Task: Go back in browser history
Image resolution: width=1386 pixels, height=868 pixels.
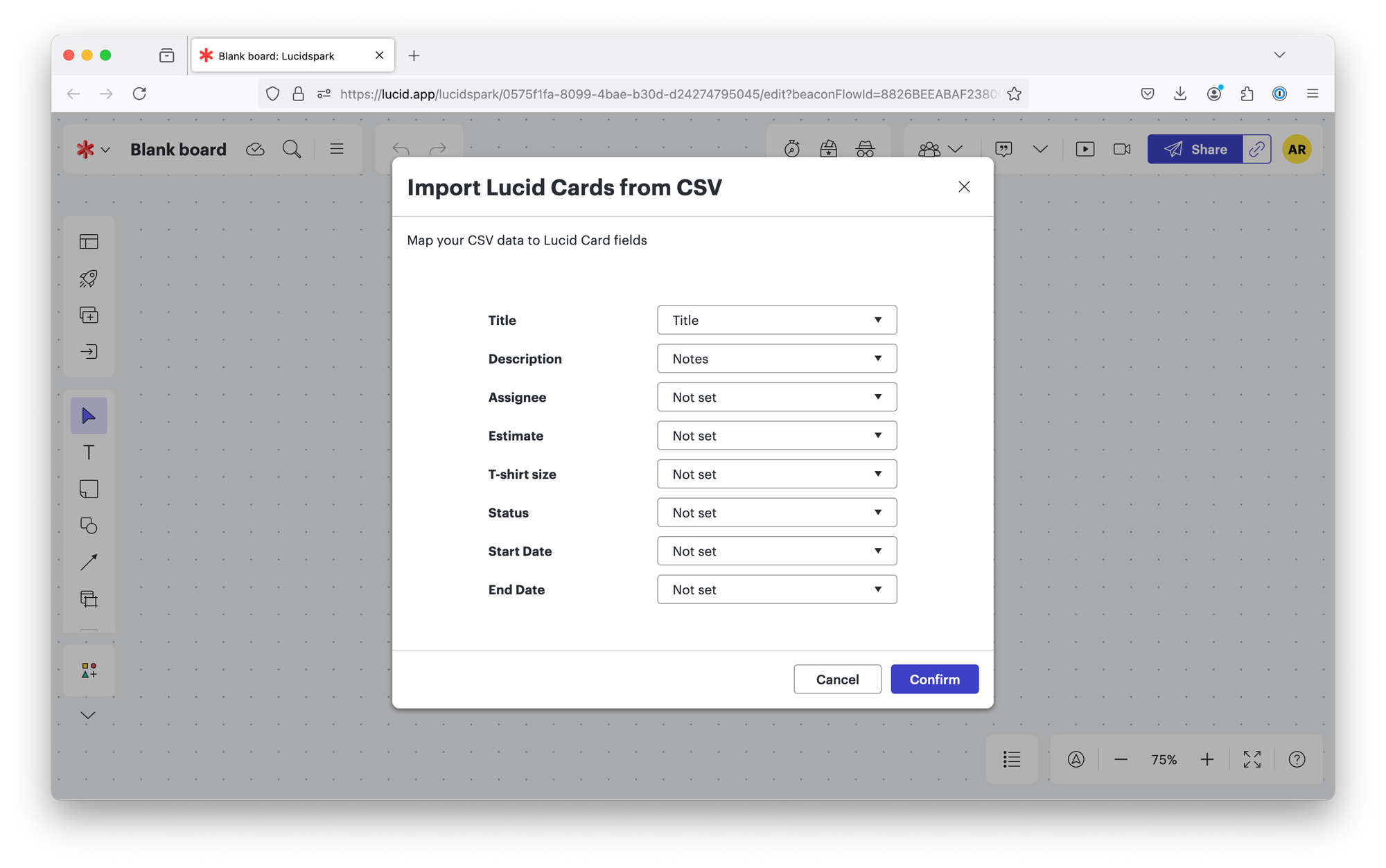Action: point(73,94)
